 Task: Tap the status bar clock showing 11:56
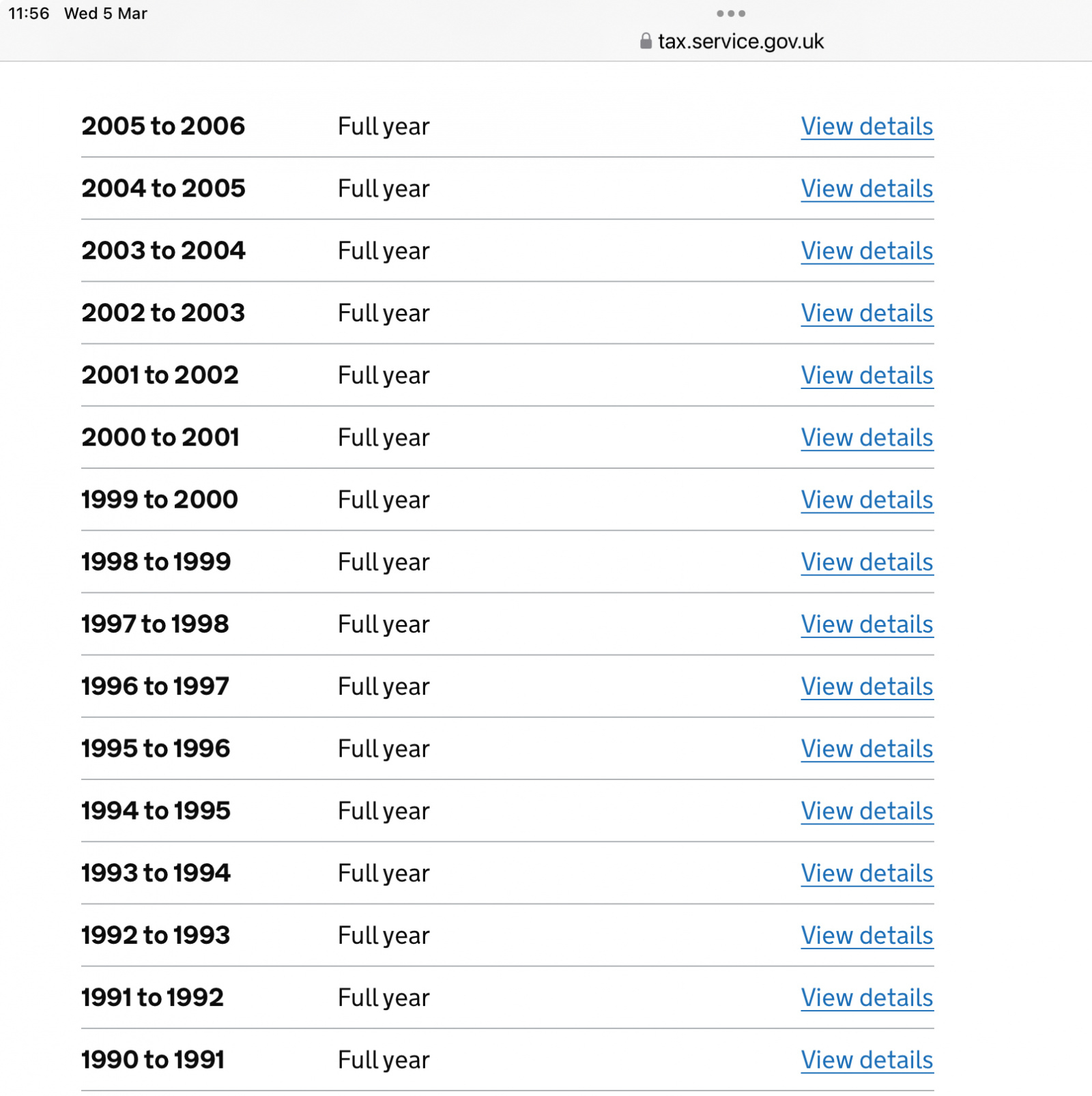pyautogui.click(x=29, y=14)
